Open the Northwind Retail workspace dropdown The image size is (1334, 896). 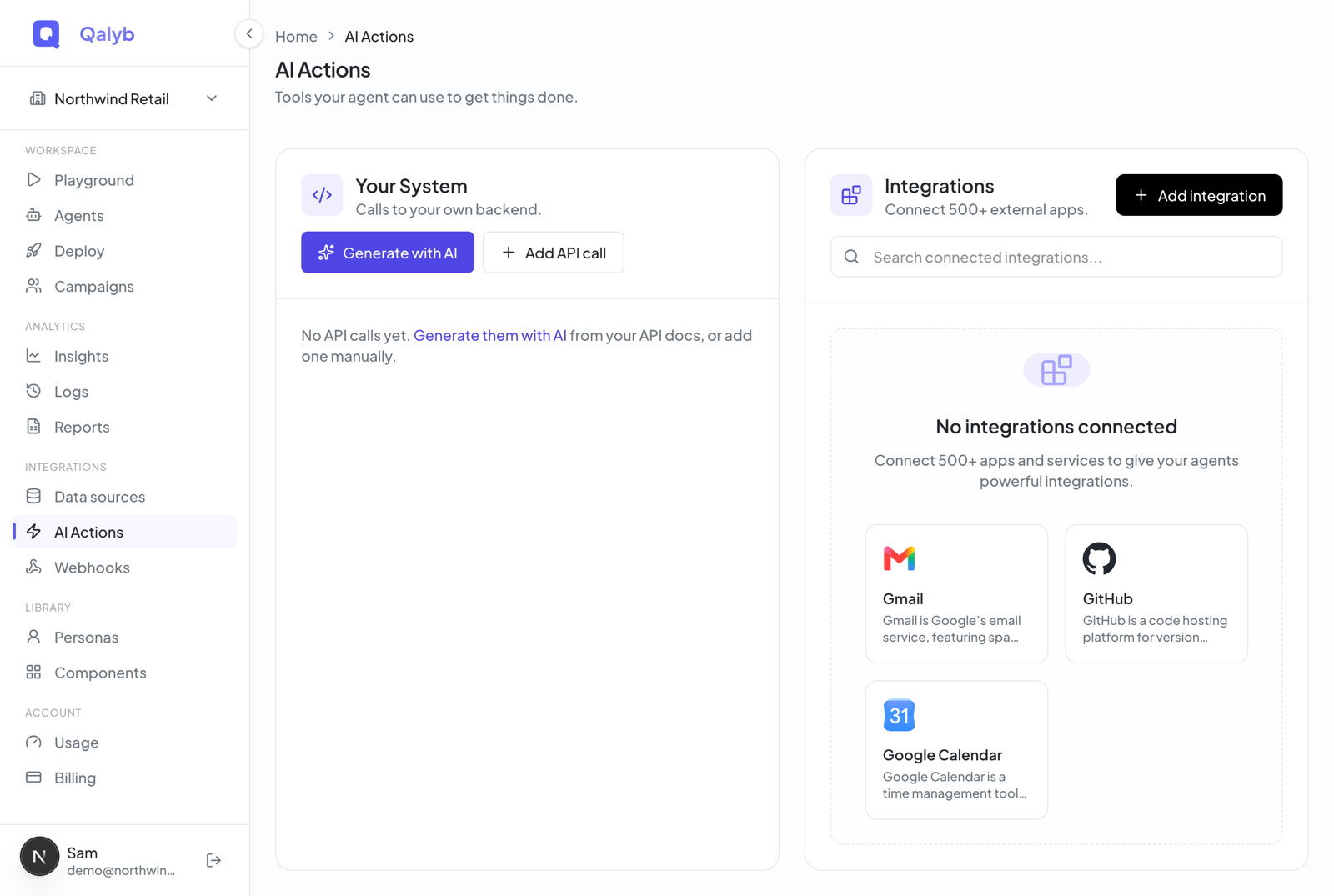pos(124,98)
